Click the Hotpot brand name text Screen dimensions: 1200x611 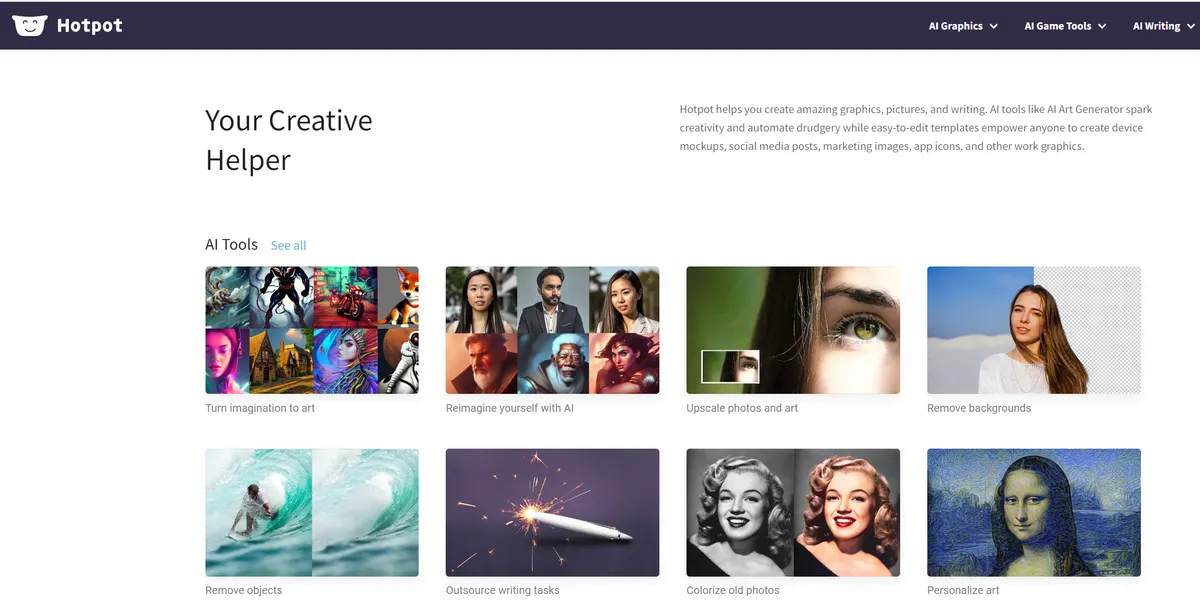pos(89,26)
